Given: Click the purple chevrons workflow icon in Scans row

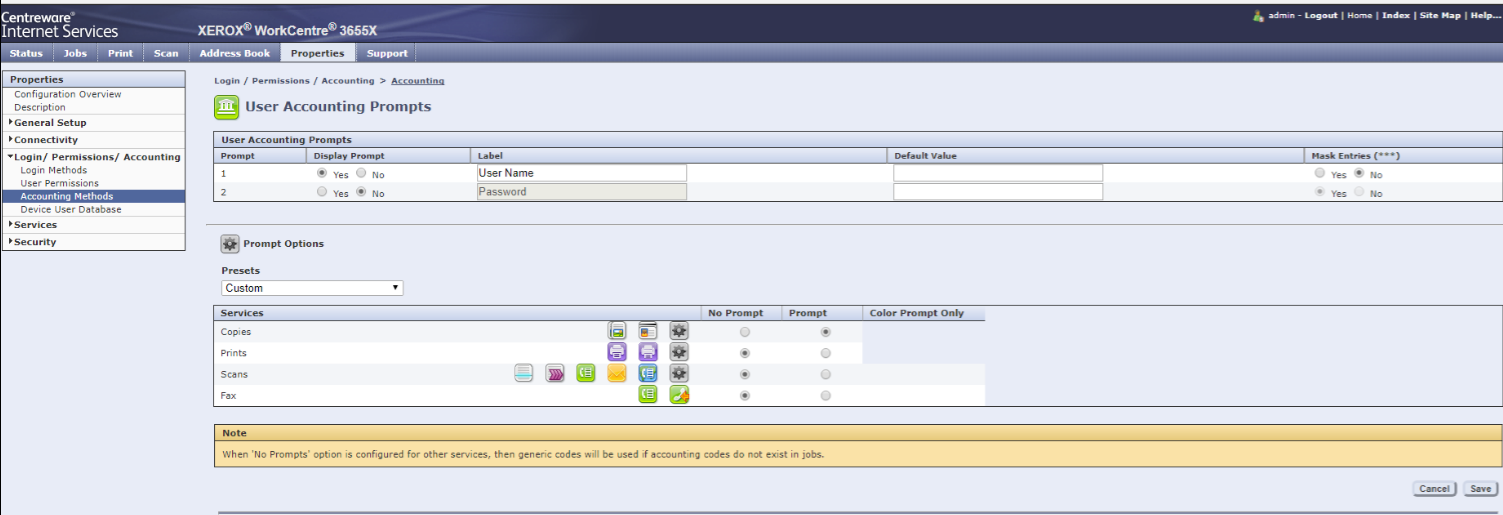Looking at the screenshot, I should pos(555,373).
